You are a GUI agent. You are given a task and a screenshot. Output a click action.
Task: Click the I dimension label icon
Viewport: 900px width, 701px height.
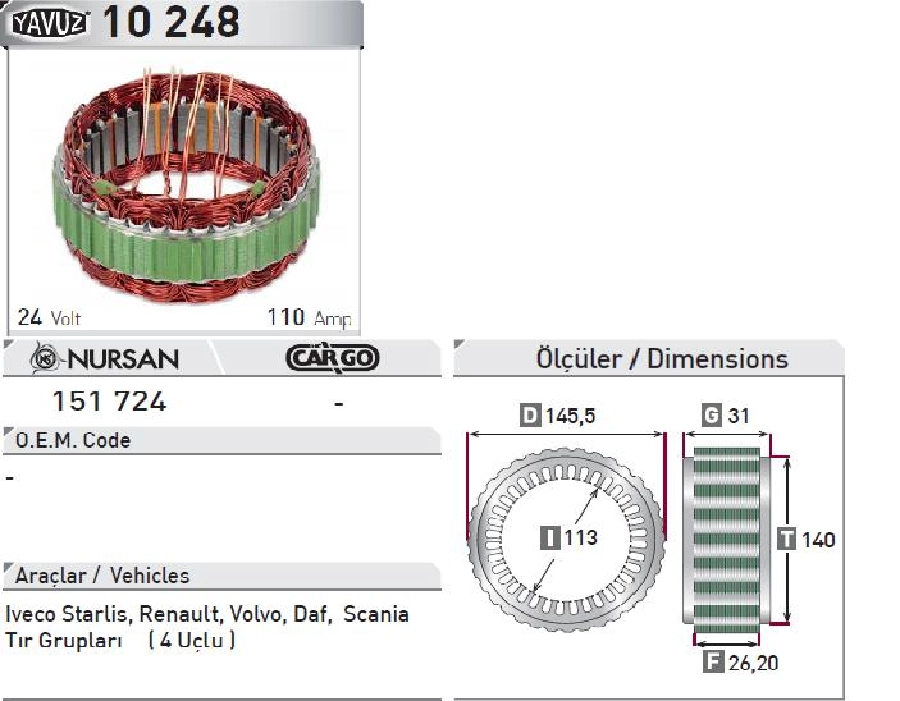pyautogui.click(x=550, y=538)
